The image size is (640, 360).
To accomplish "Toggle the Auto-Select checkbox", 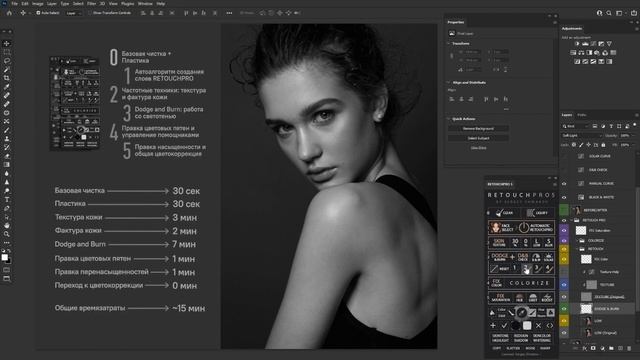I will point(38,13).
